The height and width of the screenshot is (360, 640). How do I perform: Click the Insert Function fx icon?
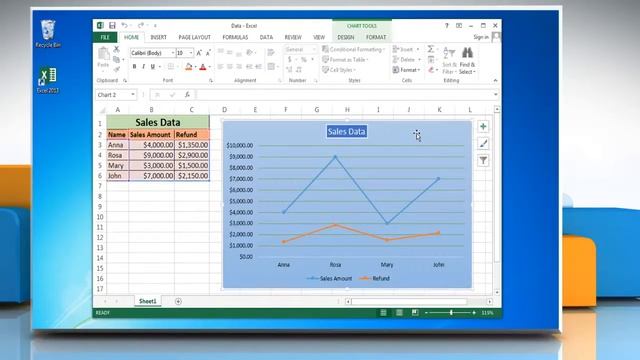(x=187, y=95)
